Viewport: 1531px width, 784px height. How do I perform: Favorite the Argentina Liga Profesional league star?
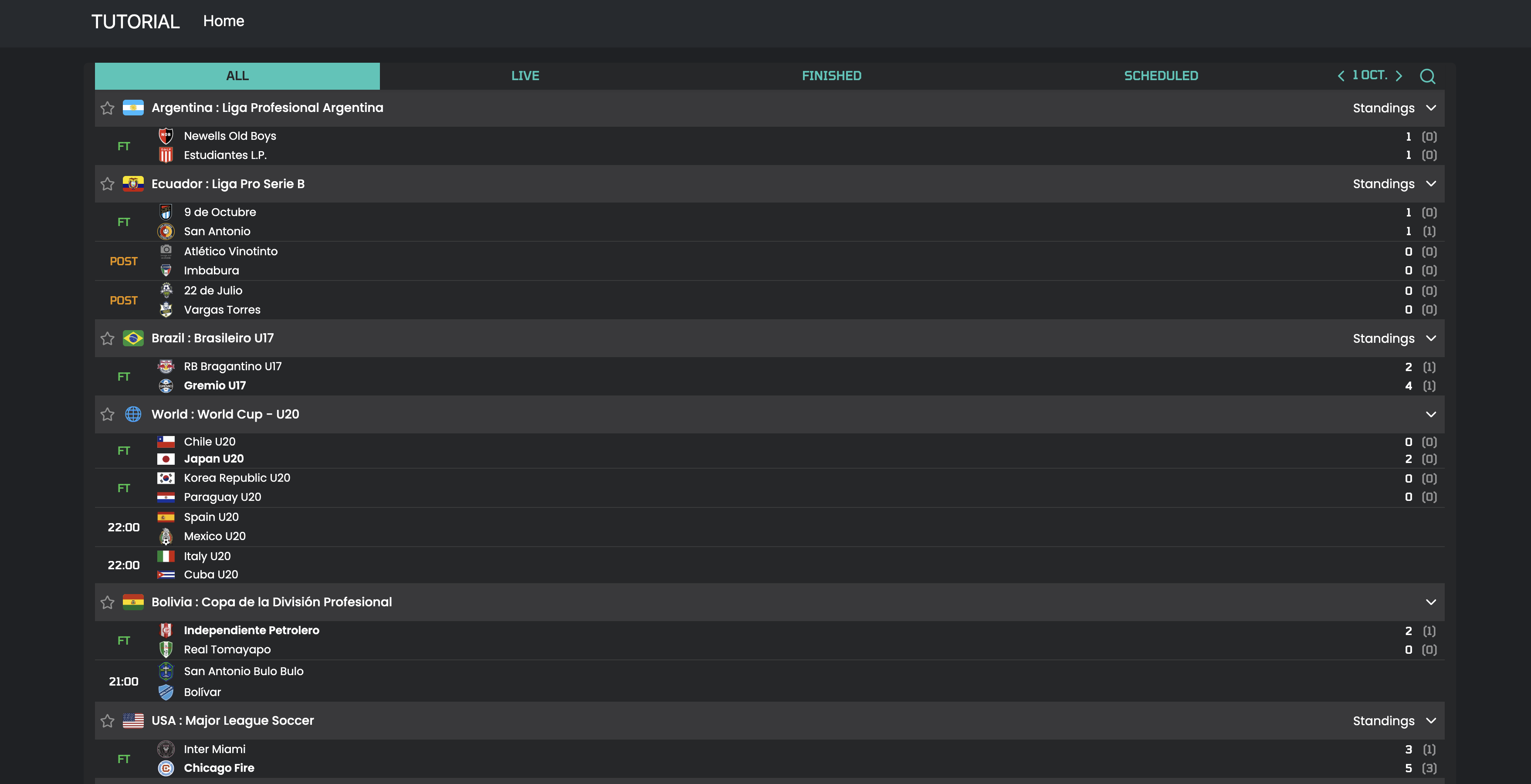[x=108, y=108]
